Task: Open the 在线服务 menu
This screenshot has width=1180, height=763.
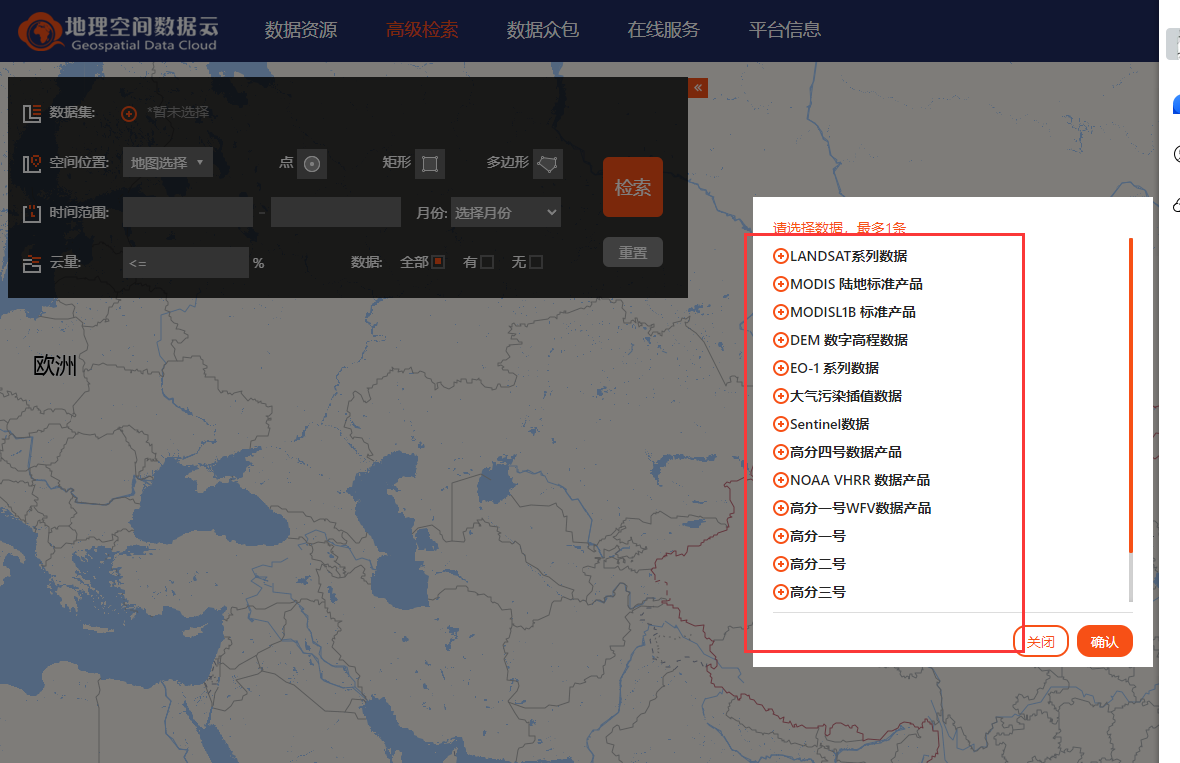Action: [x=664, y=30]
